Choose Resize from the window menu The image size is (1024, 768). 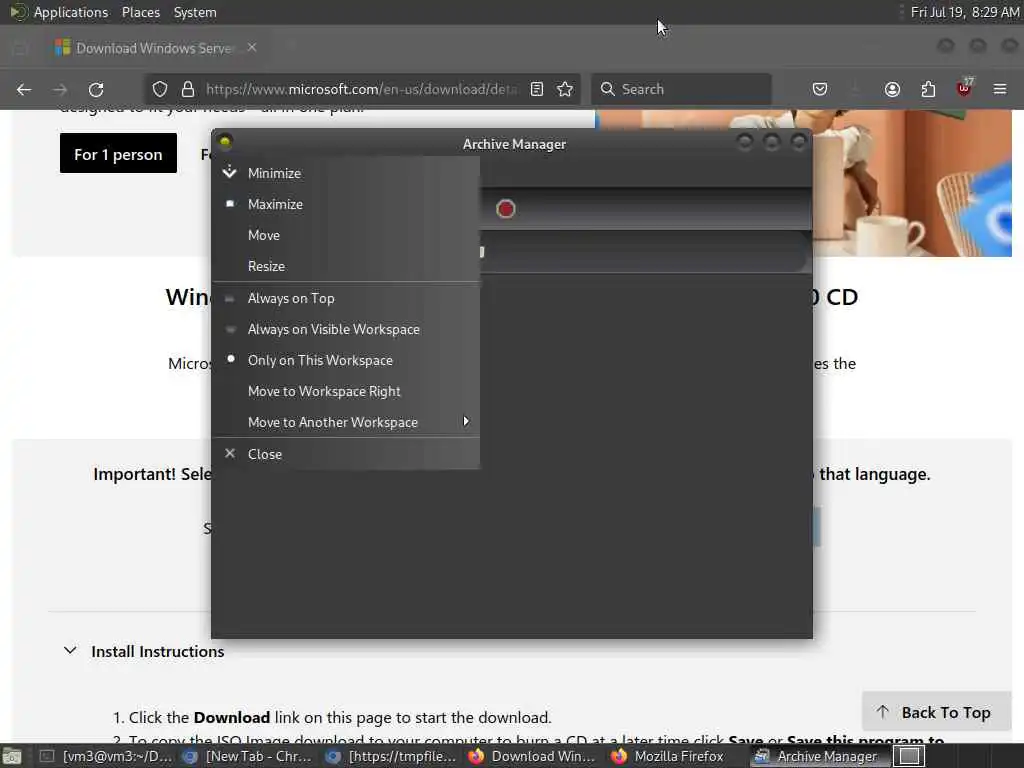[x=346, y=266]
